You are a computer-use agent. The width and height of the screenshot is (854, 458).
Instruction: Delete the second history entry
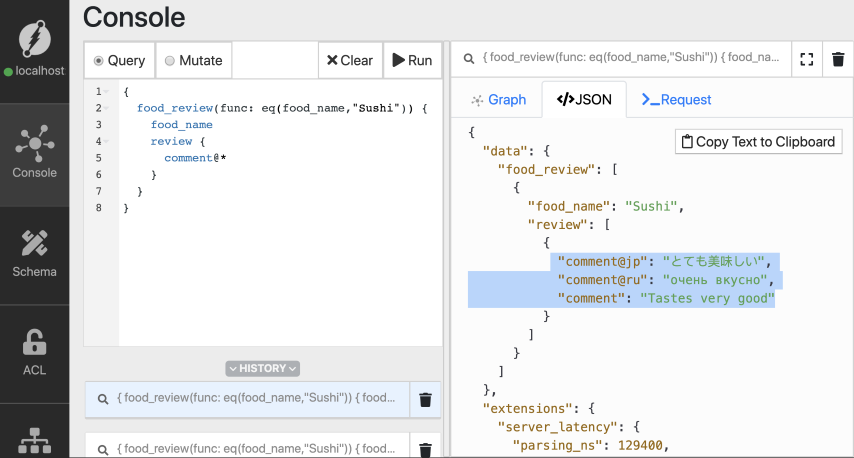(425, 449)
